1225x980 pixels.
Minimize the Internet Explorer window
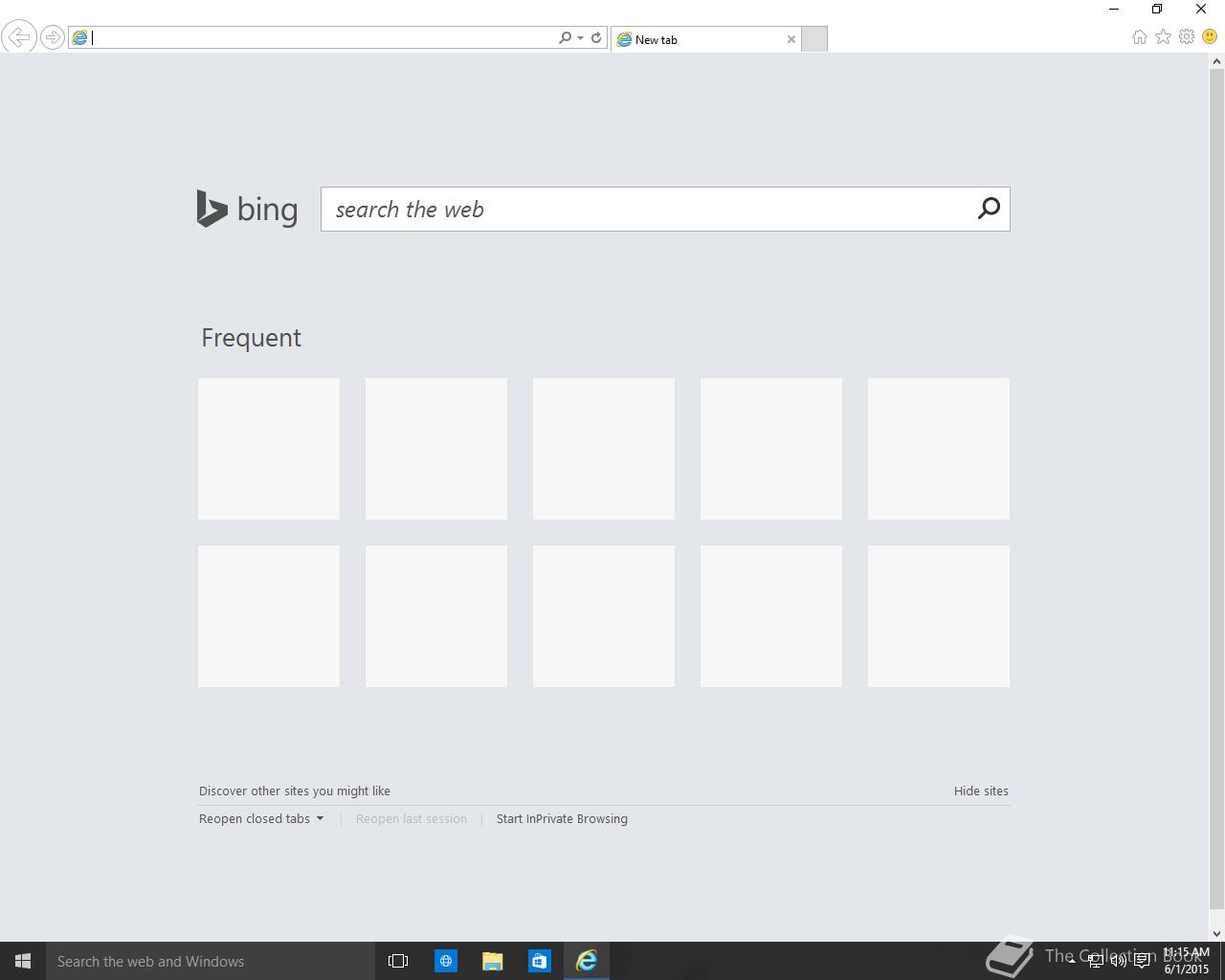click(x=1114, y=10)
